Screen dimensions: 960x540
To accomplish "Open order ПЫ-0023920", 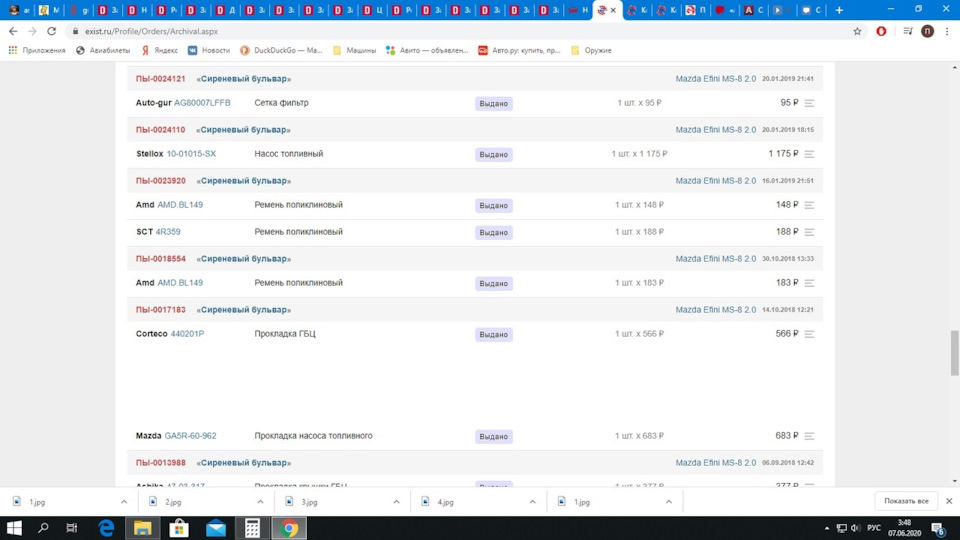I will tap(160, 181).
